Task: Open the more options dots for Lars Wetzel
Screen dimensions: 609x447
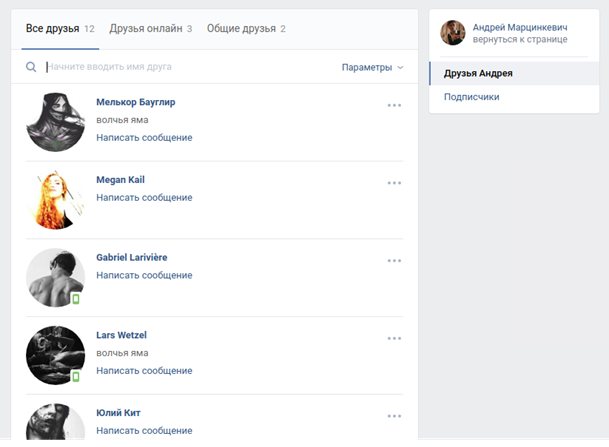Action: [394, 338]
